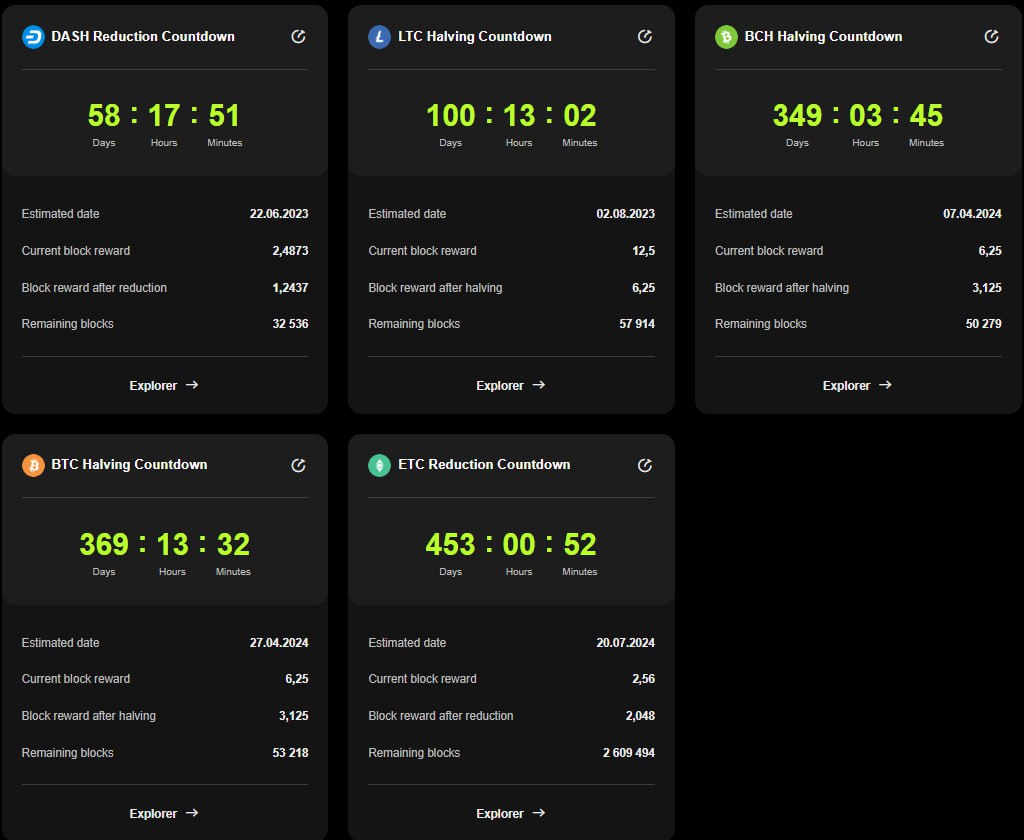Open the BCH block Explorer link

(857, 385)
